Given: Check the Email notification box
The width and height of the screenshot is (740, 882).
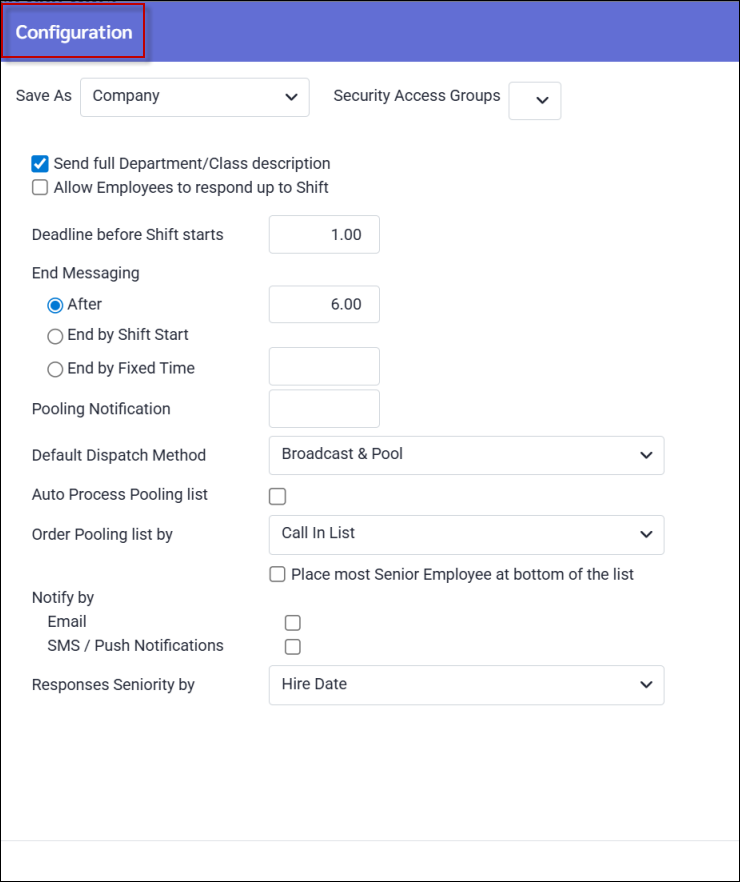Looking at the screenshot, I should coord(292,622).
